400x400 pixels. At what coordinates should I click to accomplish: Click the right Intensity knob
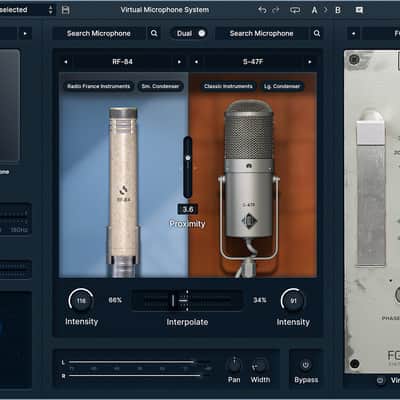pos(293,301)
